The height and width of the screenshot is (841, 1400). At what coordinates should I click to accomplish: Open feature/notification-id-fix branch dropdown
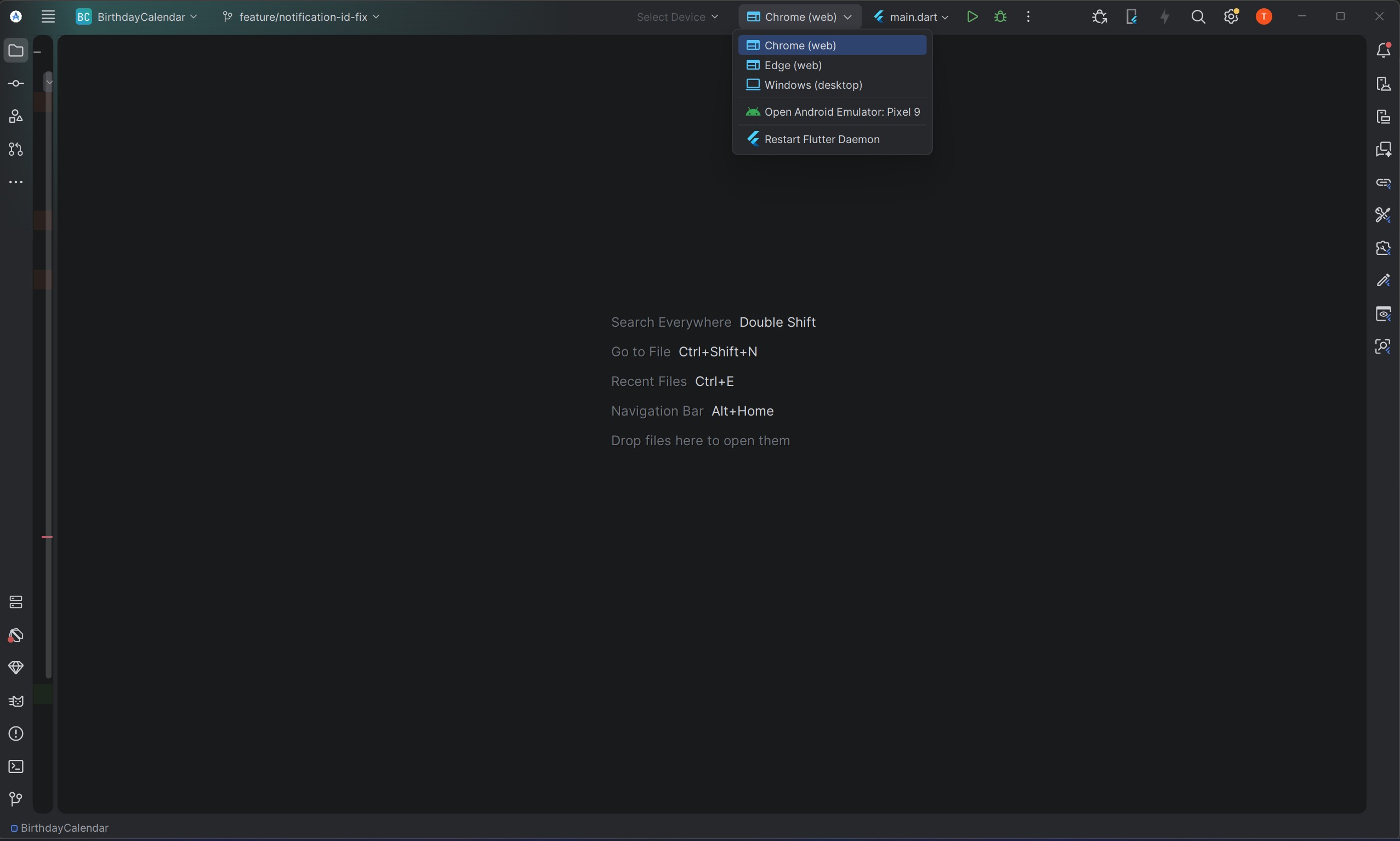pyautogui.click(x=301, y=17)
